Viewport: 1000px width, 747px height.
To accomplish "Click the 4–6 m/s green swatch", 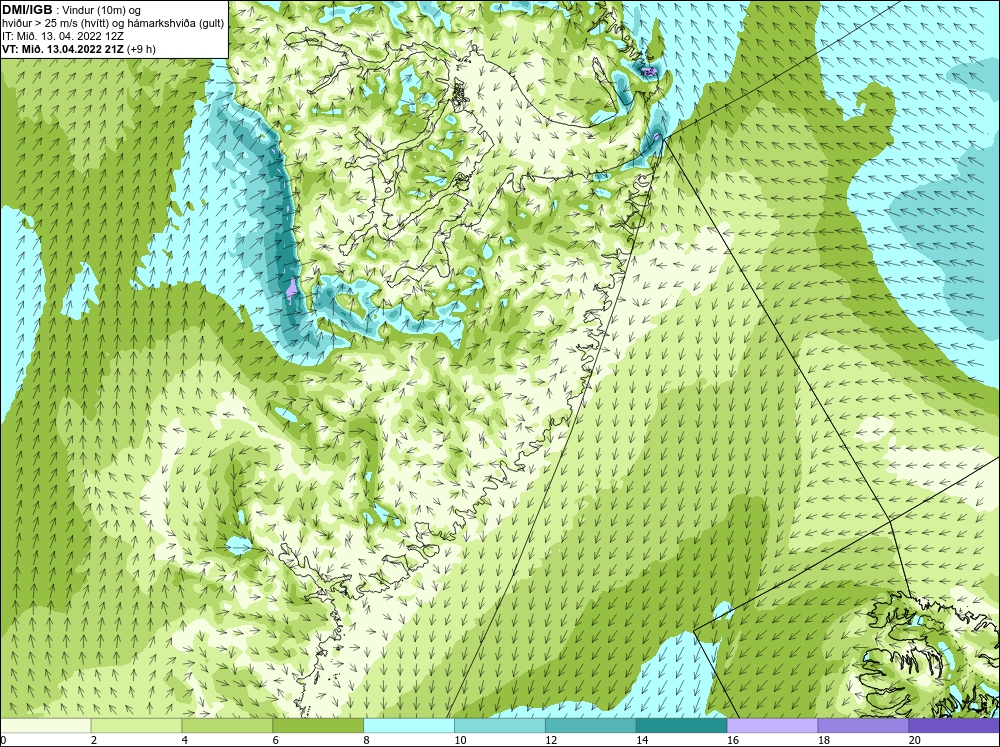I will [227, 725].
